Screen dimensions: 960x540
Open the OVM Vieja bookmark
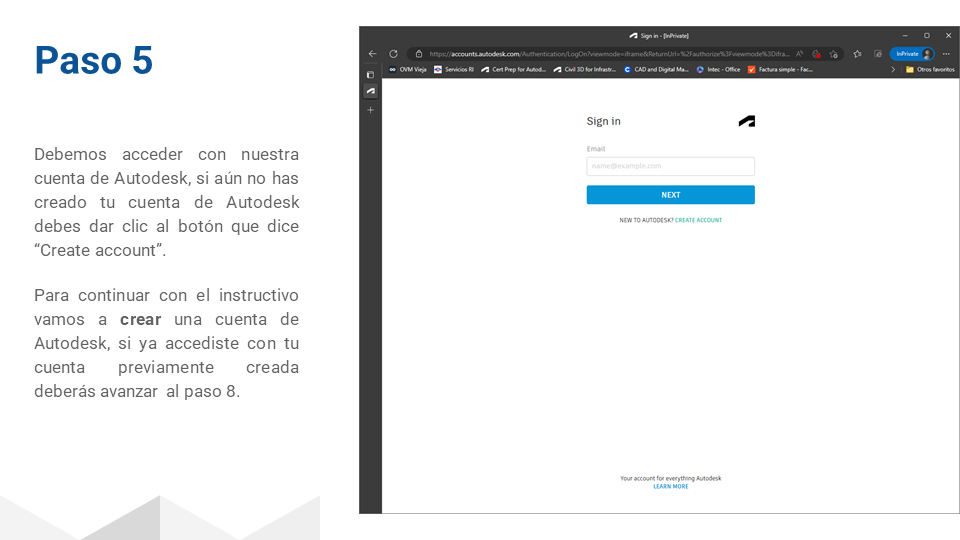point(408,70)
